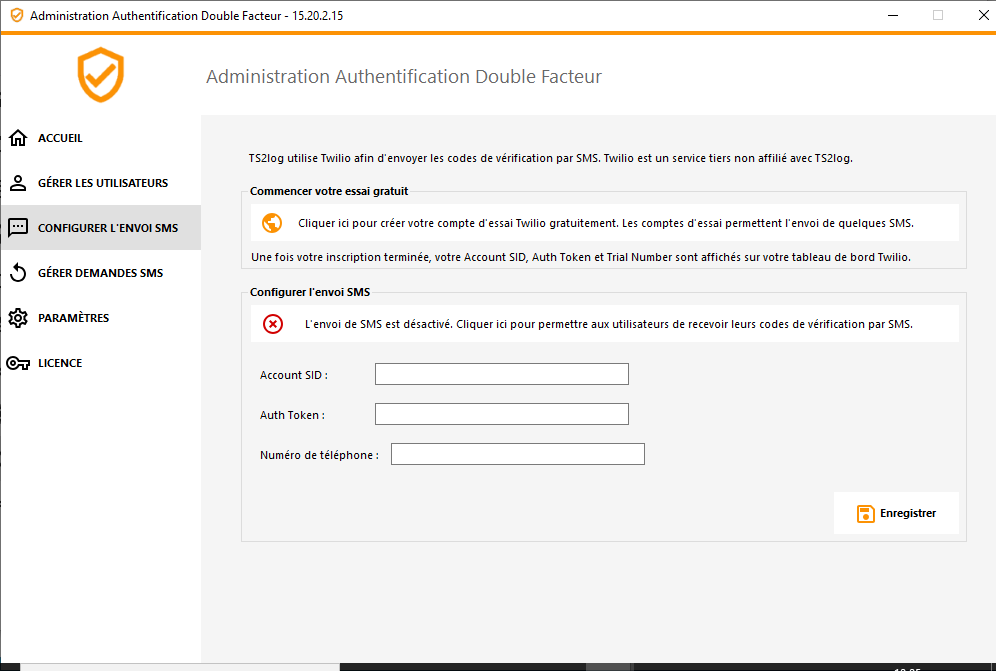Image resolution: width=996 pixels, height=671 pixels.
Task: Click the speech bubble SMS icon in sidebar
Action: tap(18, 227)
